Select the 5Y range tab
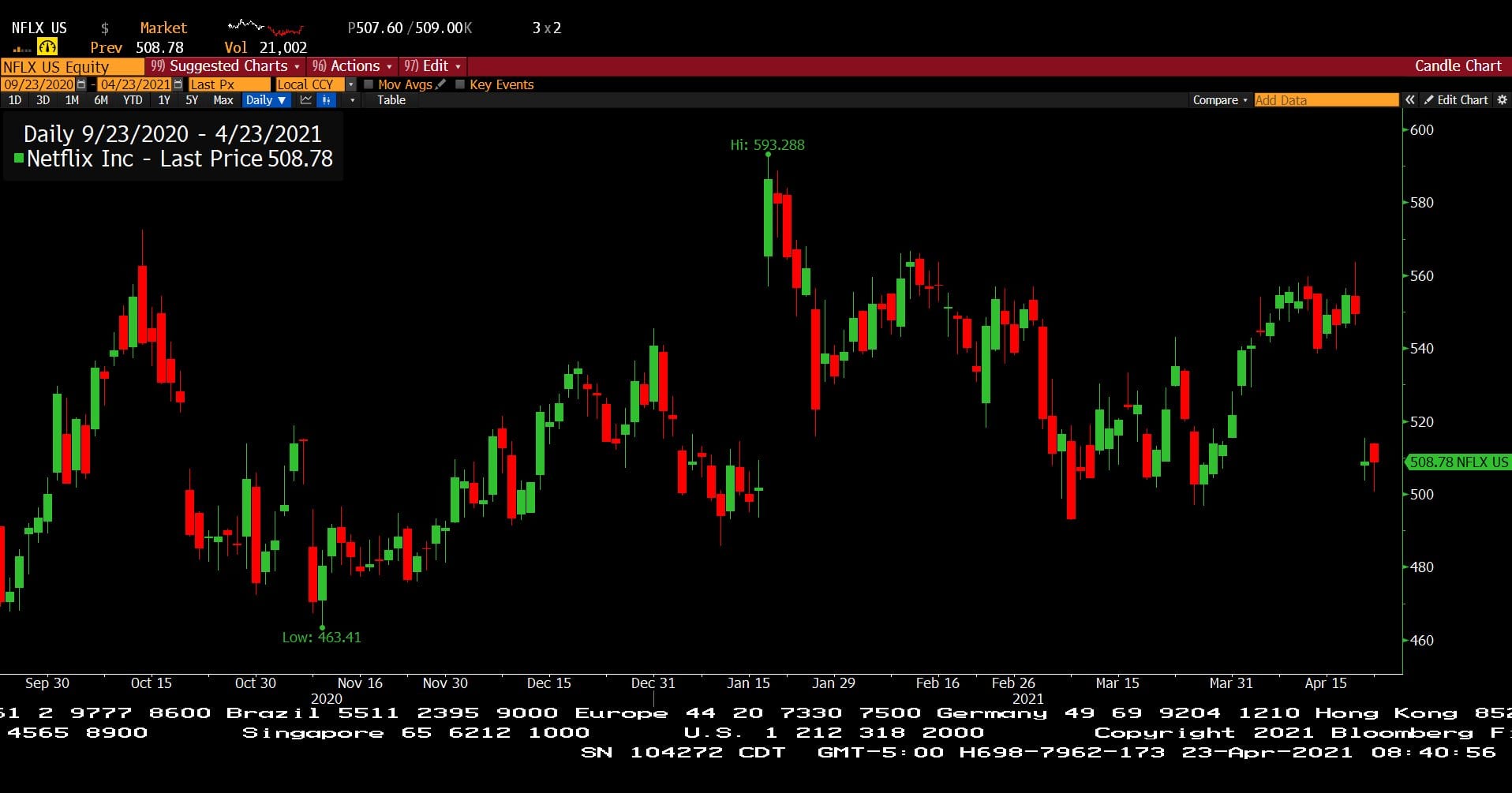 (x=192, y=100)
